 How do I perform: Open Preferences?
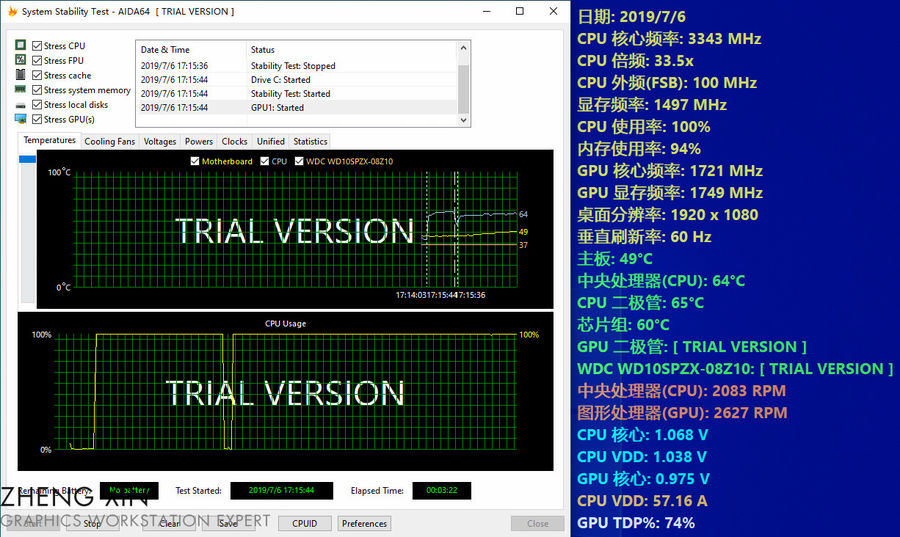364,523
